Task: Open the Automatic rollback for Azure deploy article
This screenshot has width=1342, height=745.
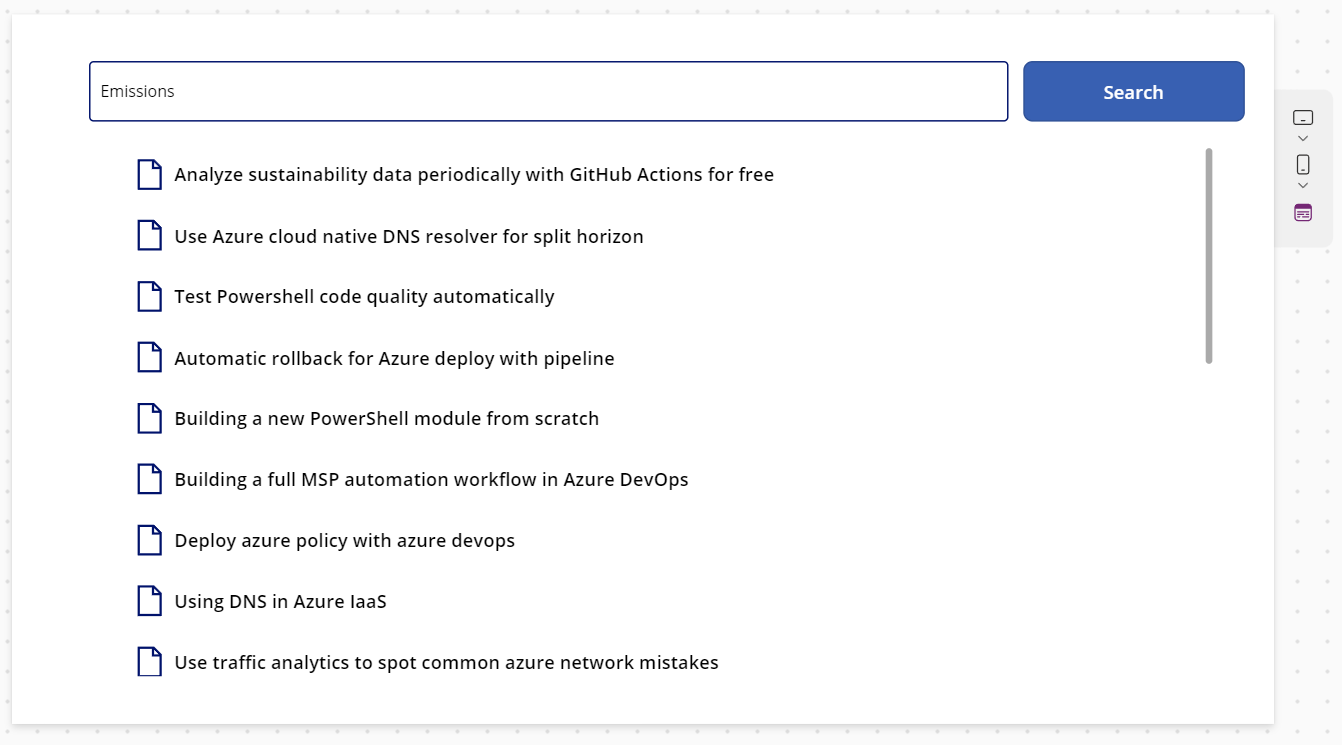Action: 394,357
